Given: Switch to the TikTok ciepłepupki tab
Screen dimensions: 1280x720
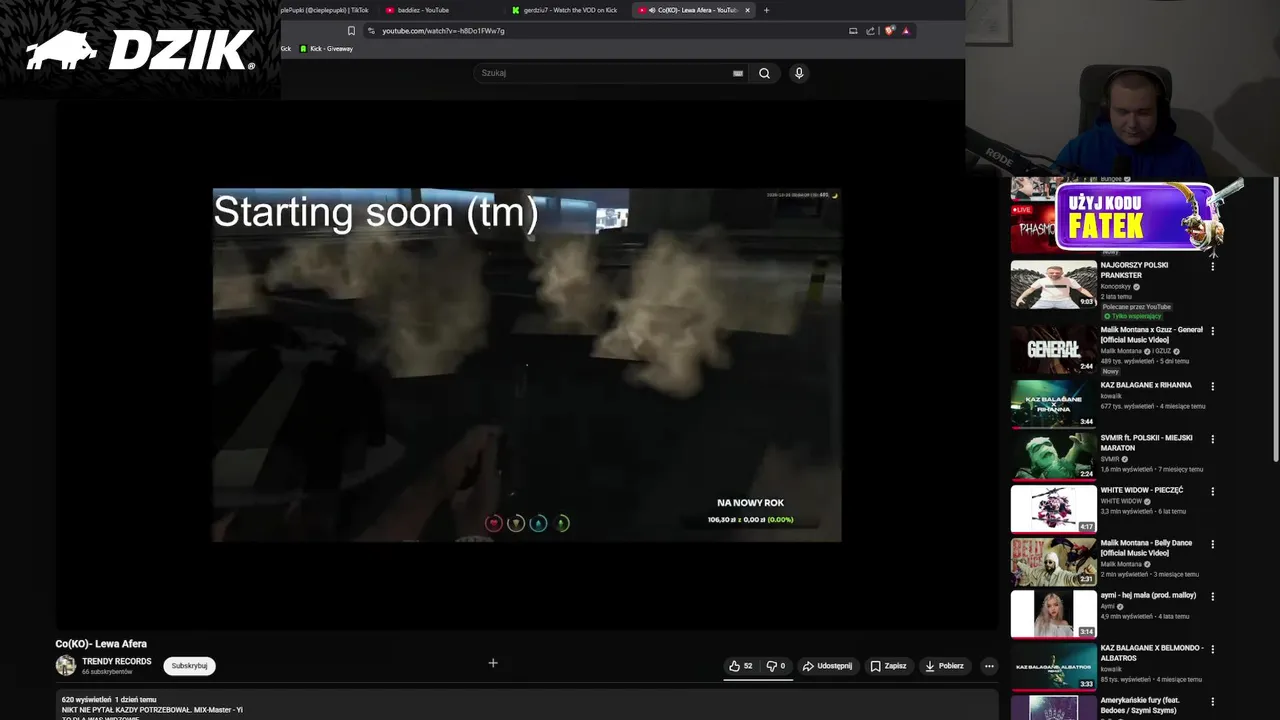Looking at the screenshot, I should click(x=324, y=10).
